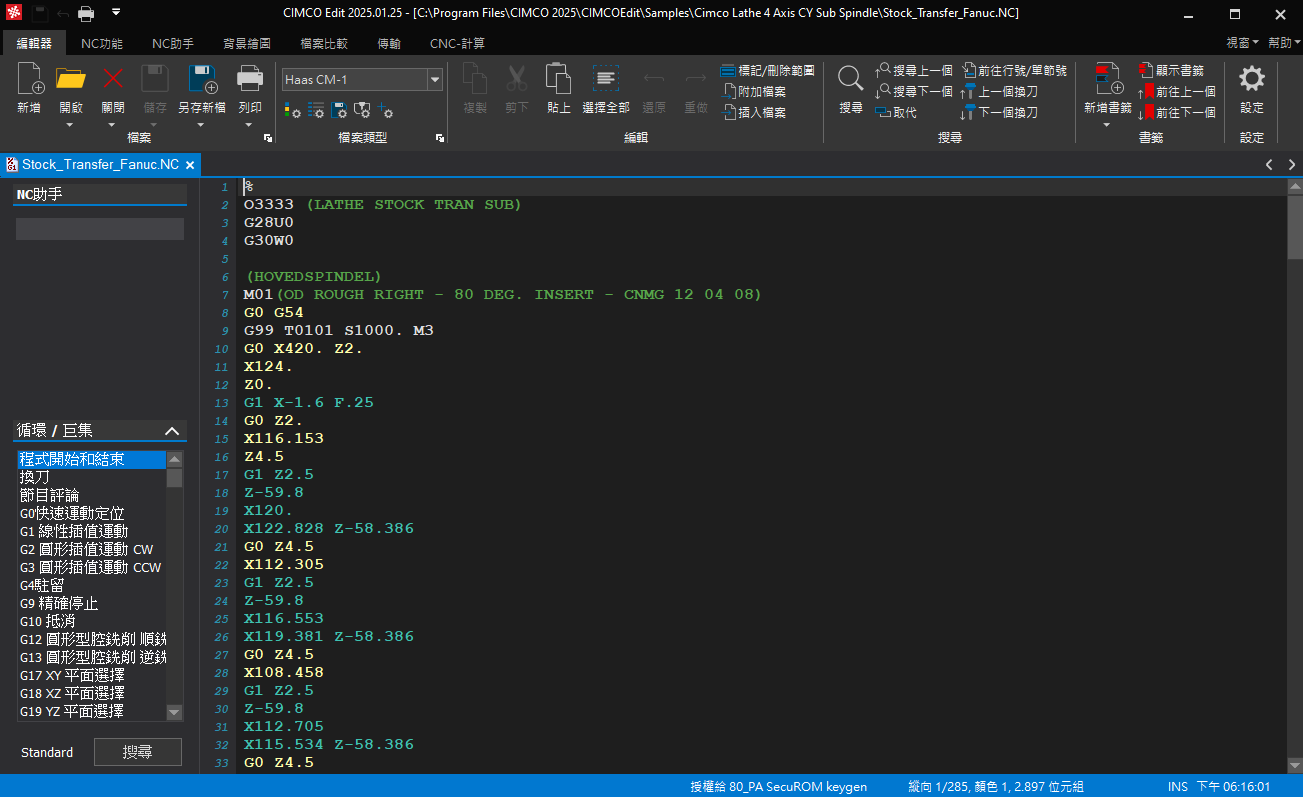Select the 編輯器 tab

pos(34,43)
